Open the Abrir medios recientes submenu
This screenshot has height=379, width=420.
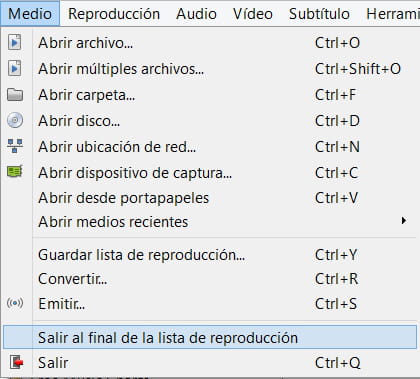tap(210, 222)
